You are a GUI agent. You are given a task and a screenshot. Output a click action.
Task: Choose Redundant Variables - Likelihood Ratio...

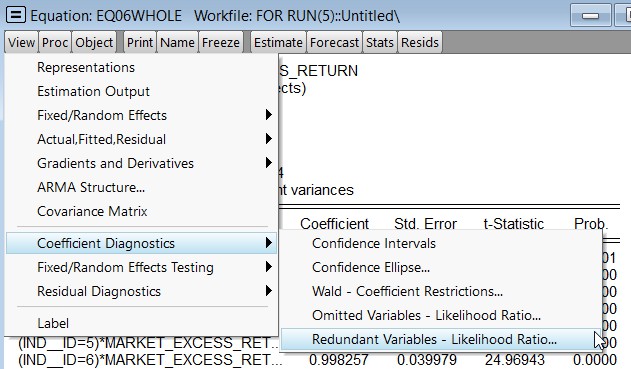coord(441,340)
